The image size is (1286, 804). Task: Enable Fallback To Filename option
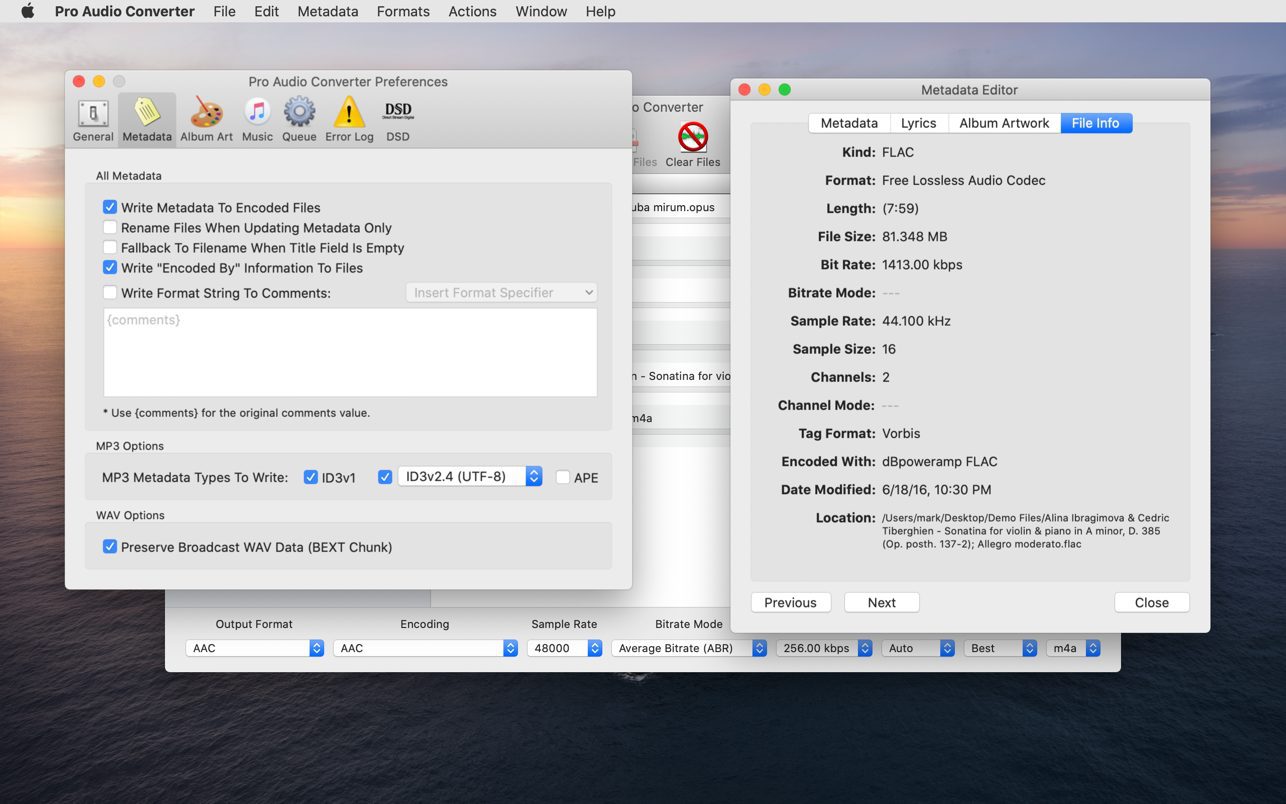pos(110,248)
